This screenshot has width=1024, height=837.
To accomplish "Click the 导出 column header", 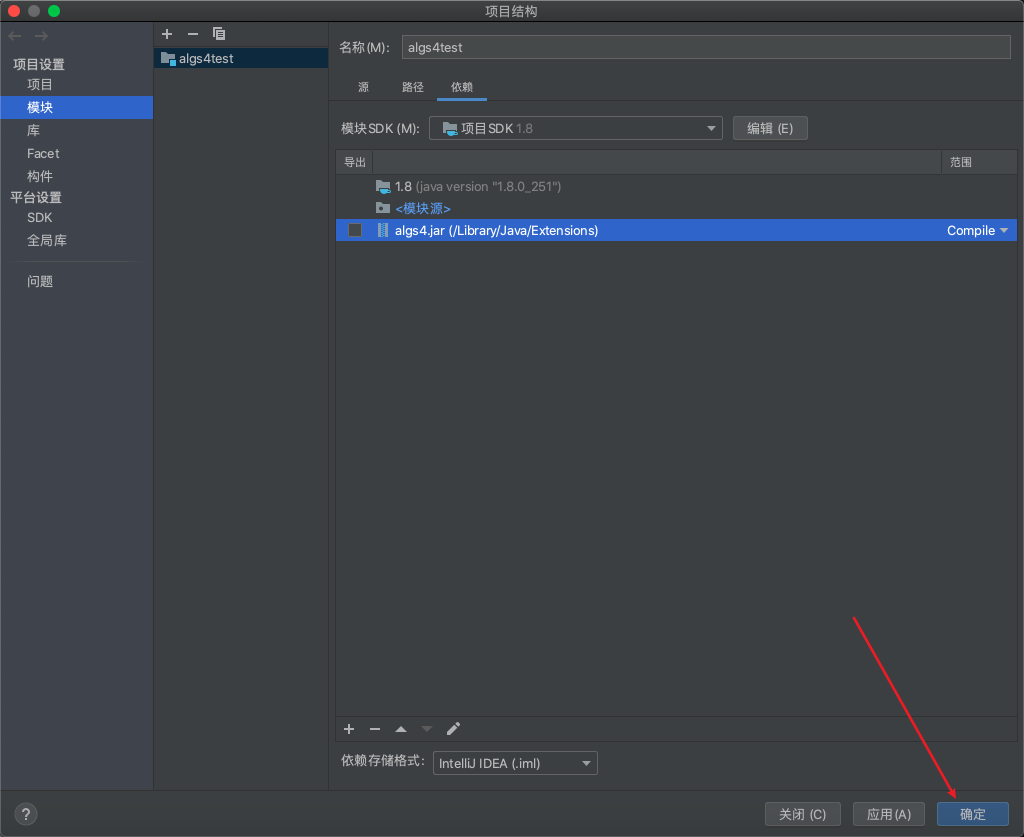I will pyautogui.click(x=355, y=162).
